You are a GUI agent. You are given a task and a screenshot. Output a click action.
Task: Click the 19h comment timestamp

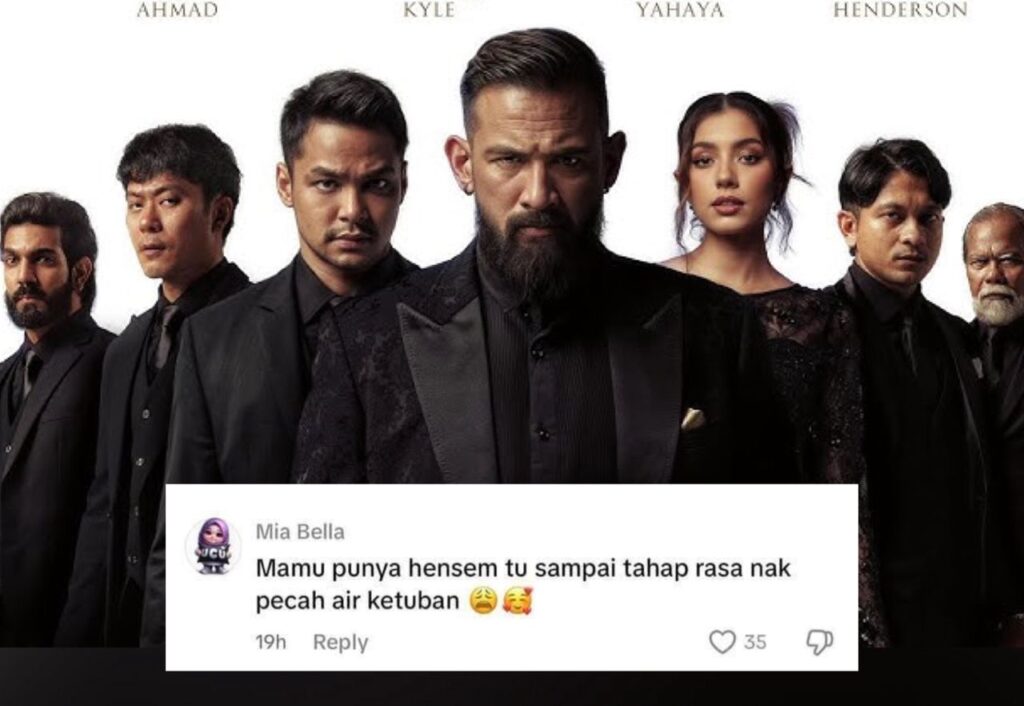[270, 642]
